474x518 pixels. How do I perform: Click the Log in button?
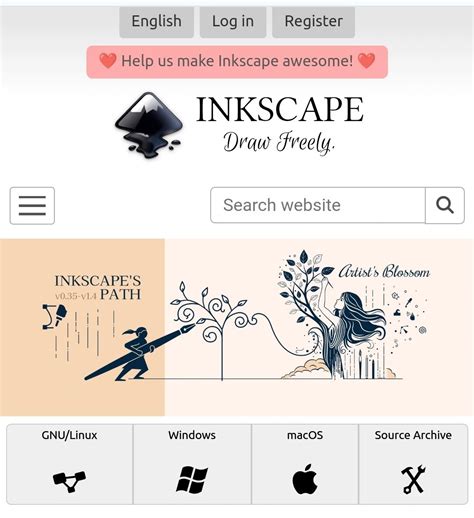pos(233,22)
